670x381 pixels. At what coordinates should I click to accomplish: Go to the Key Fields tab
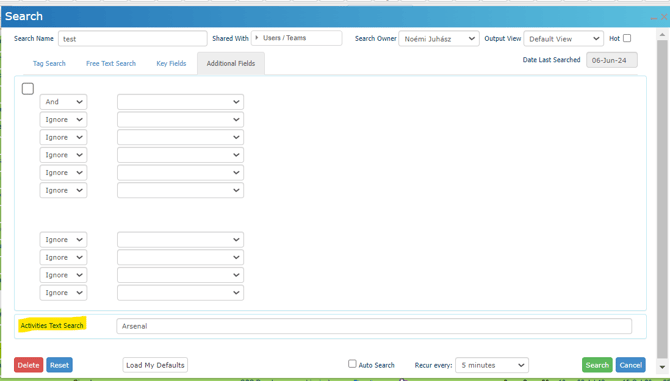(x=171, y=63)
